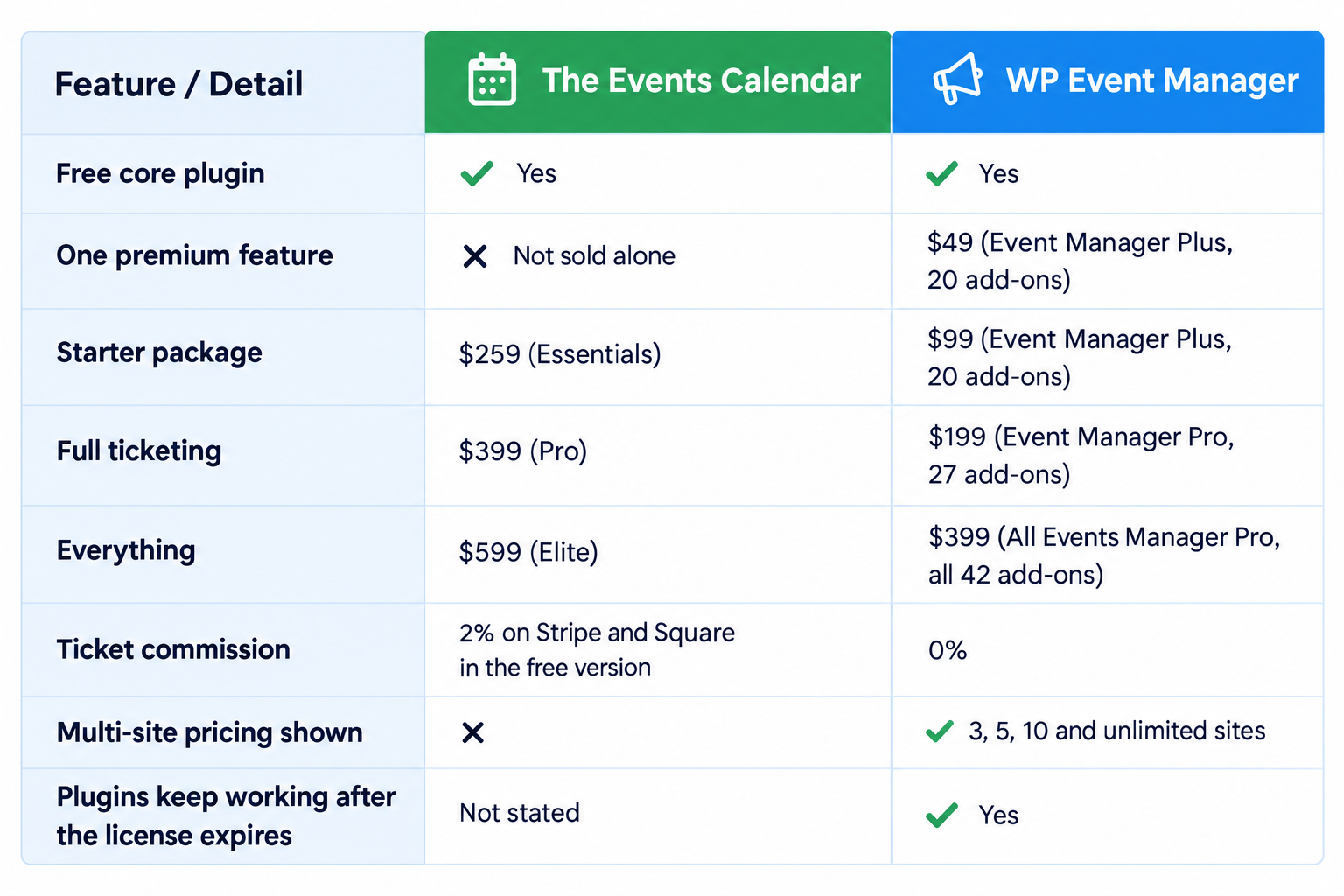Screen dimensions: 1344x896
Task: Select the "The Events Calendar" header title
Action: (x=702, y=80)
